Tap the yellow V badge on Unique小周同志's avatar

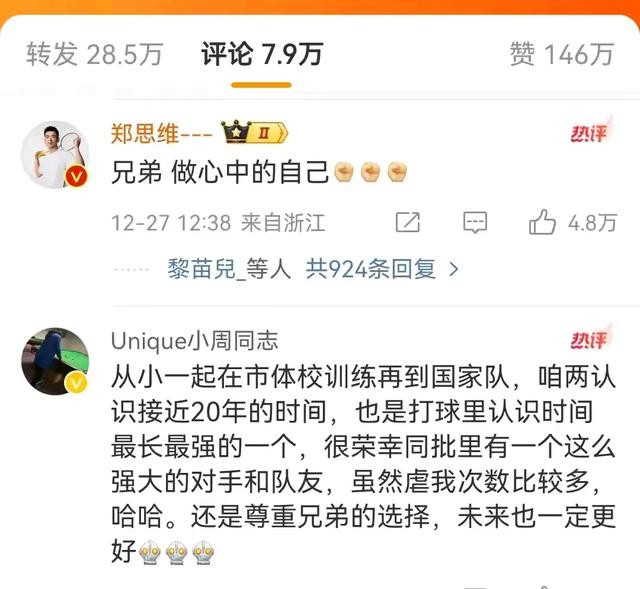[x=76, y=383]
